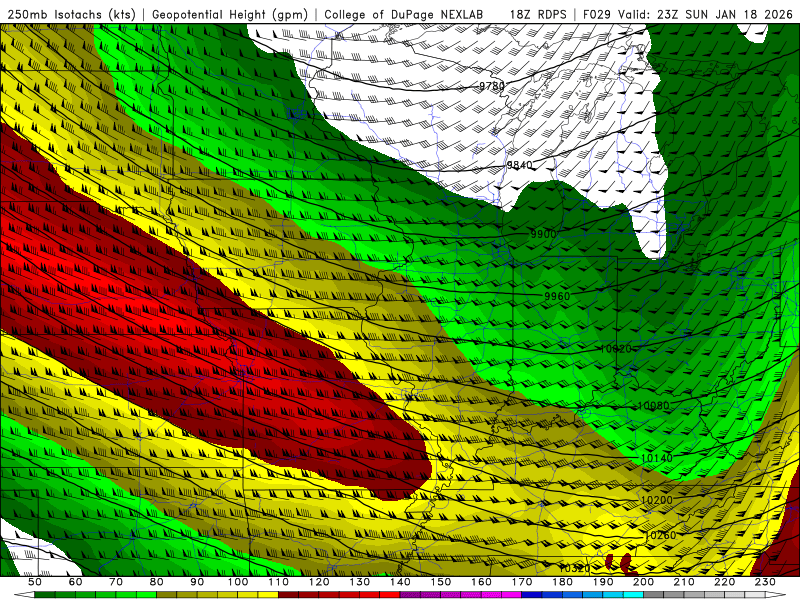The height and width of the screenshot is (600, 800).
Task: Click the 100 label on the color scale
Action: coord(238,582)
